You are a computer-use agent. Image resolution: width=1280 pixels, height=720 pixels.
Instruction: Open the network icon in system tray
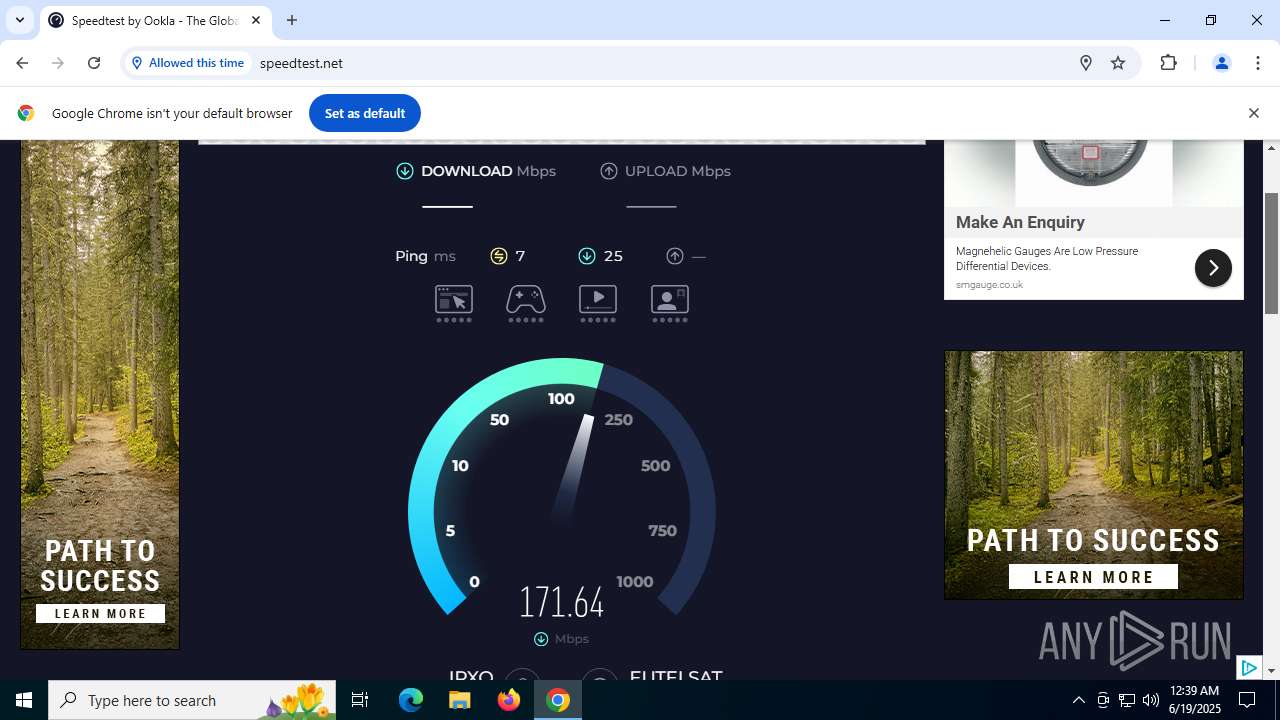tap(1127, 700)
